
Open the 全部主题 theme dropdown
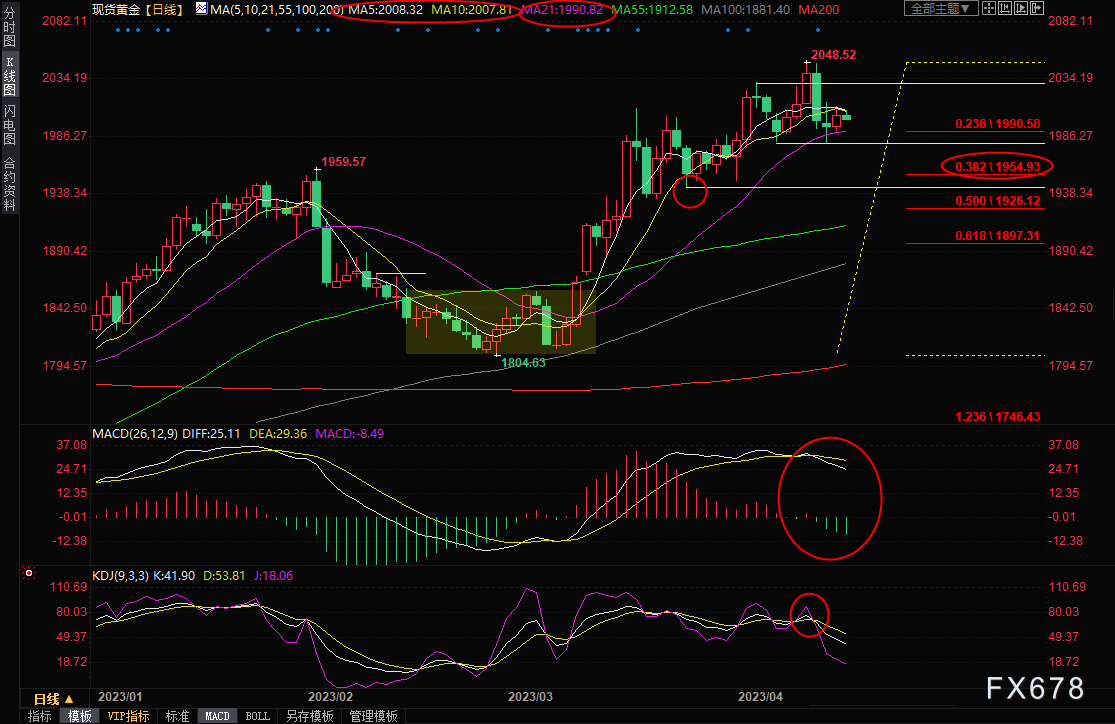click(941, 9)
